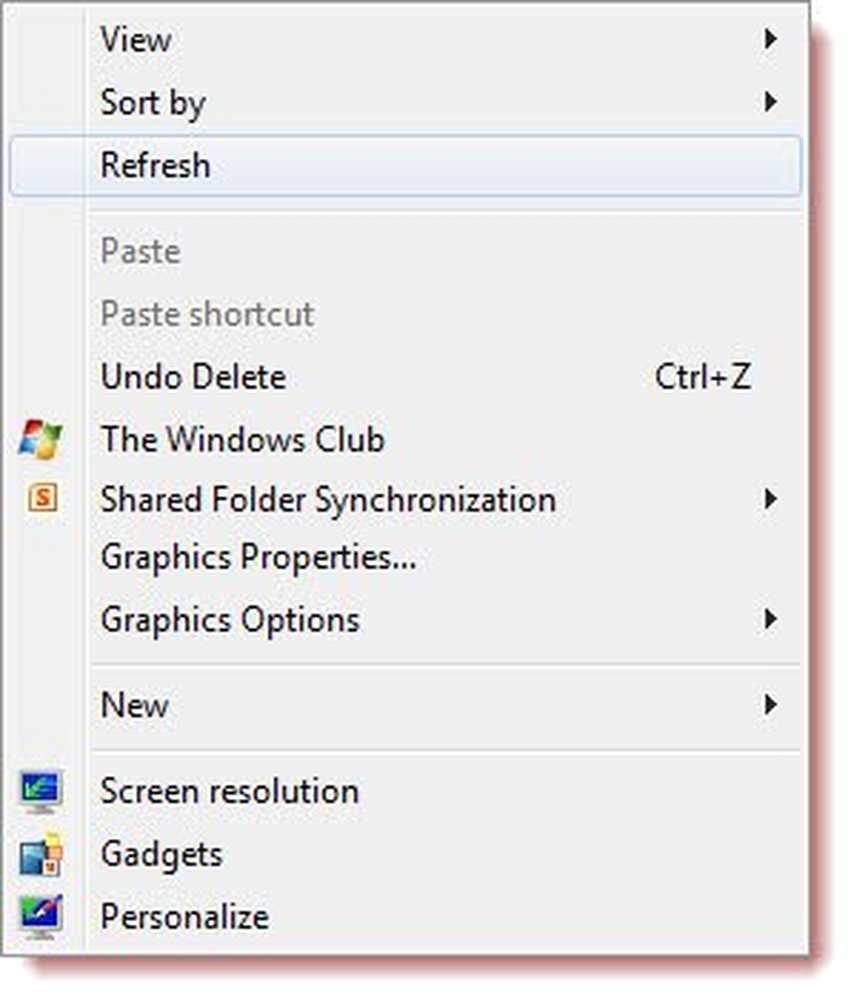Click the orange Shared Folder Synchronization icon
The image size is (854, 1000).
coord(41,498)
